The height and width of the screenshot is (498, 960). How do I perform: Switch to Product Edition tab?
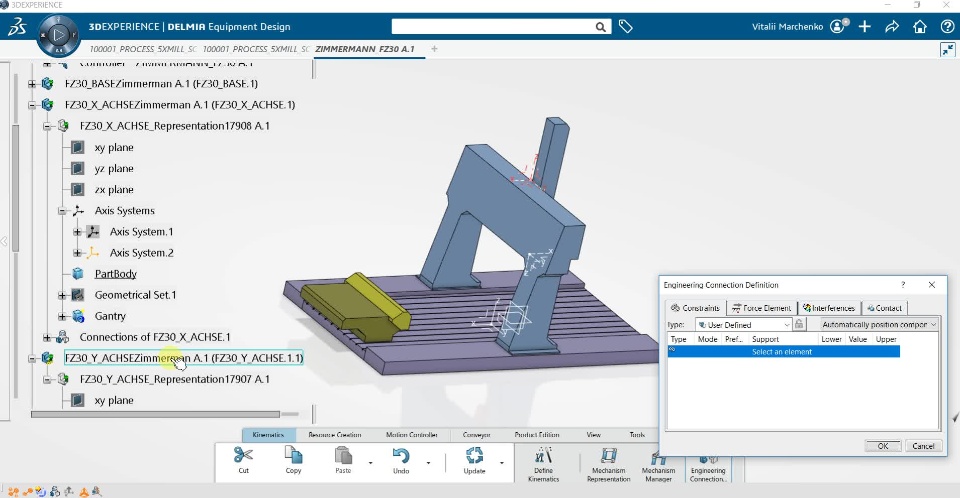tap(537, 435)
